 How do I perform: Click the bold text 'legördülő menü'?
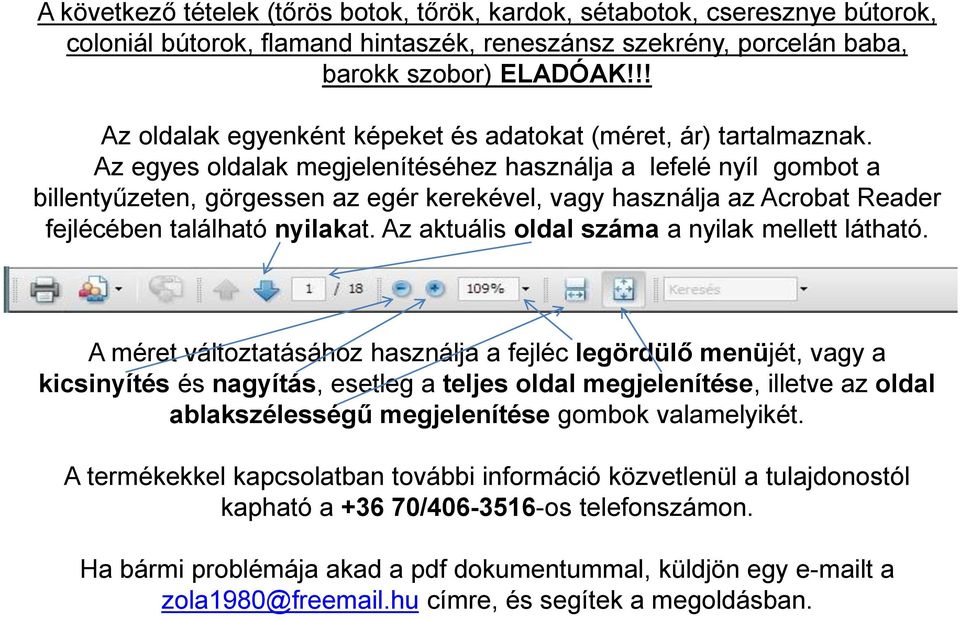click(672, 353)
